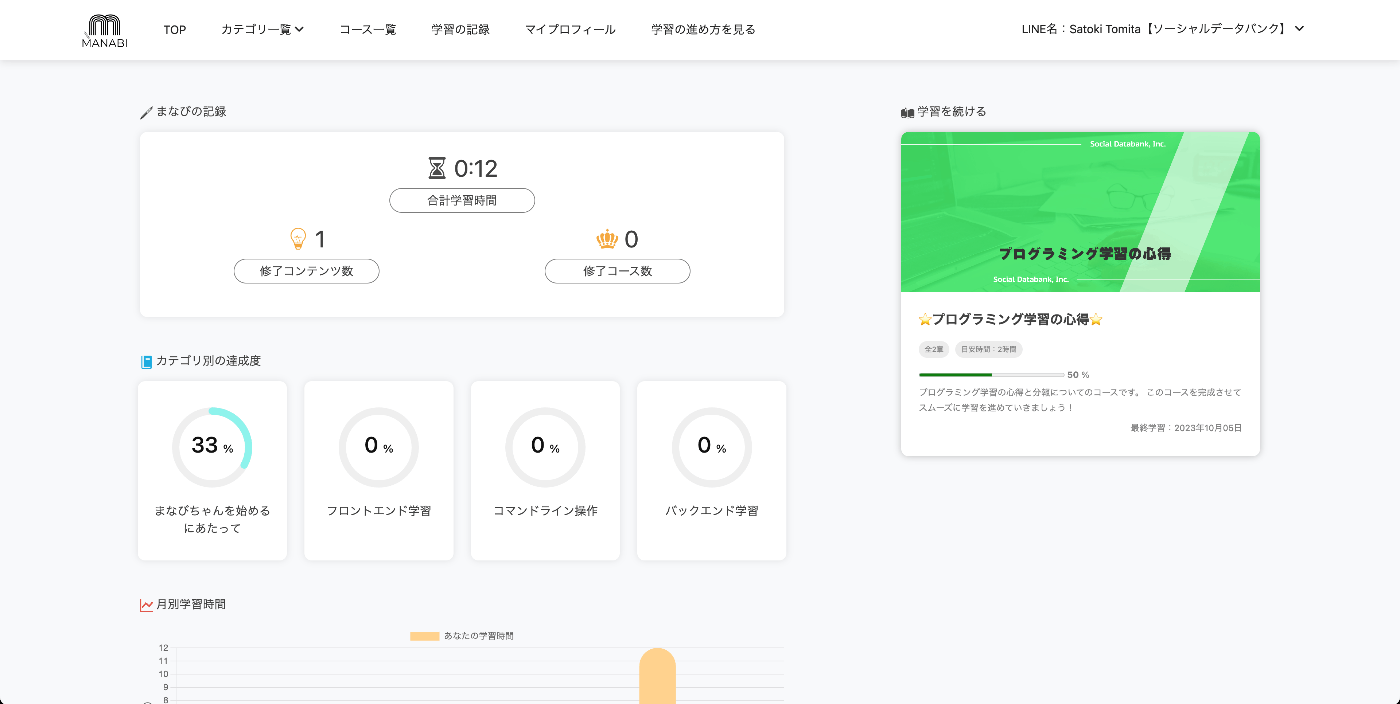Expand the LINE名 Satoki Tomita account menu

[x=1163, y=29]
